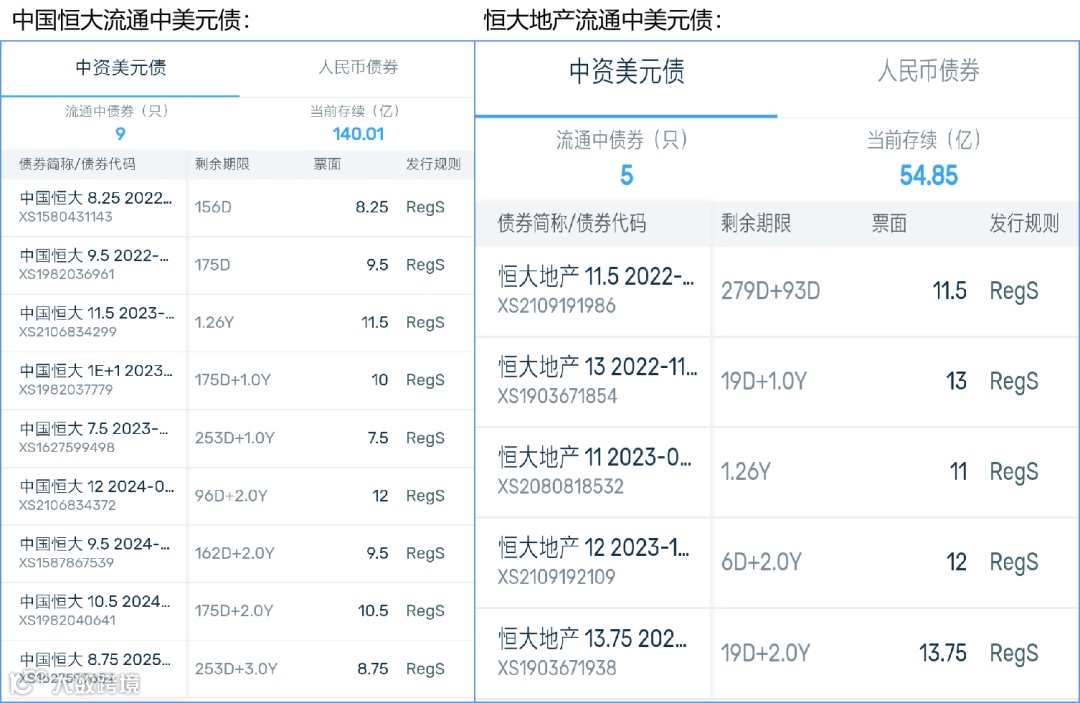Open bond 中国恒大 9.5 2024 row

(238, 554)
